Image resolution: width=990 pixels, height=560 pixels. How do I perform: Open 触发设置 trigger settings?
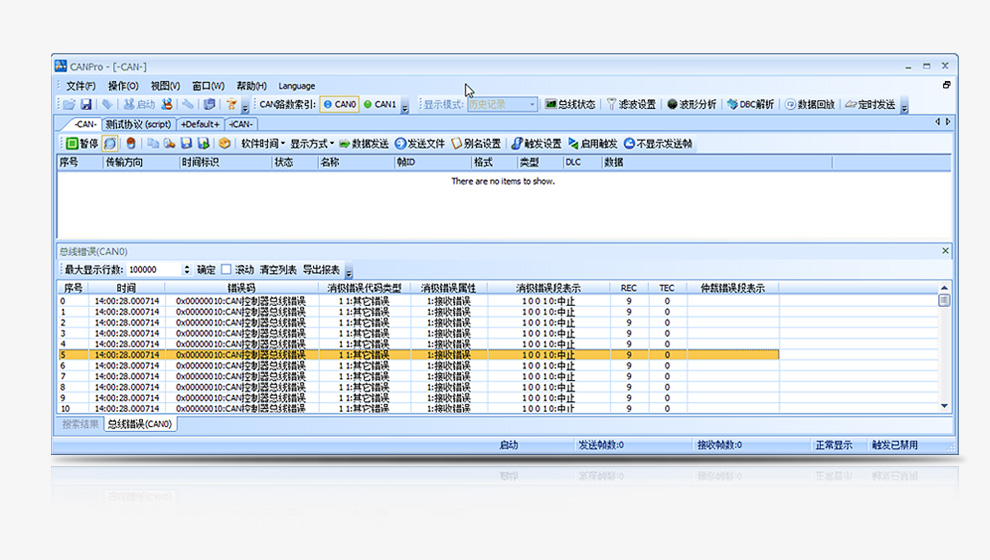(x=537, y=144)
